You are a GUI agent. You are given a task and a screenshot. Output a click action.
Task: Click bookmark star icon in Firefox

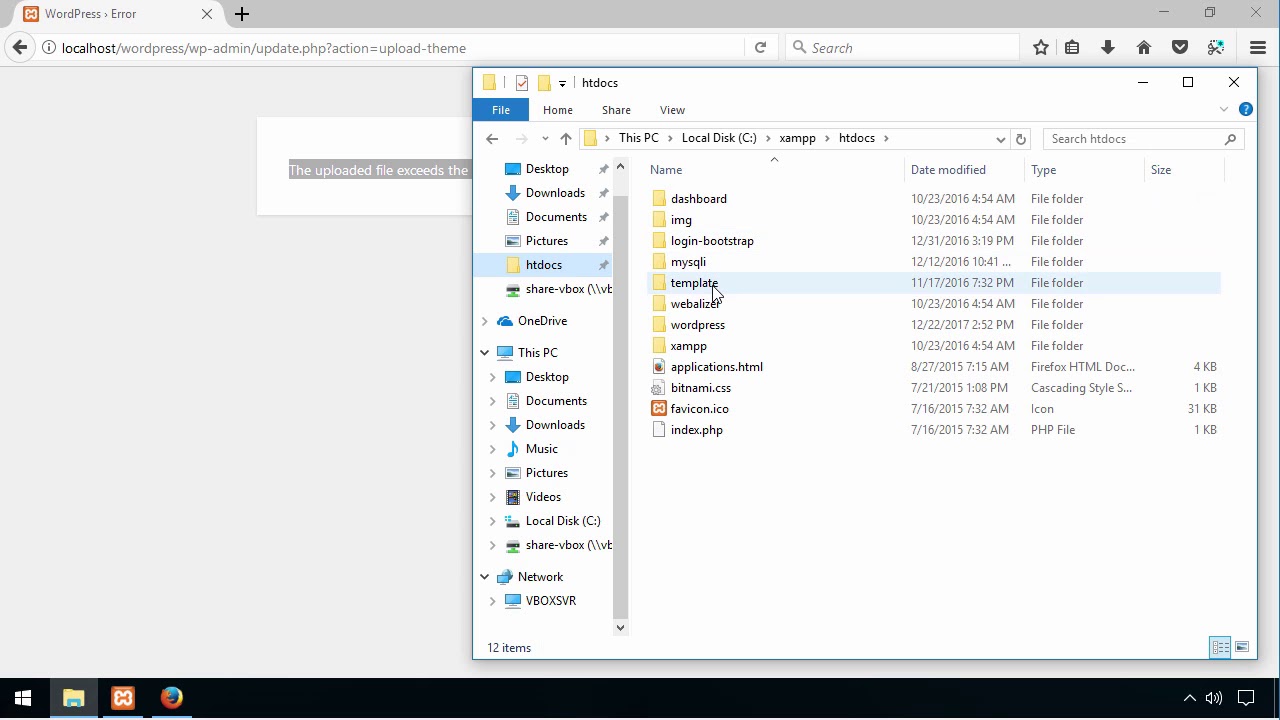tap(1041, 48)
